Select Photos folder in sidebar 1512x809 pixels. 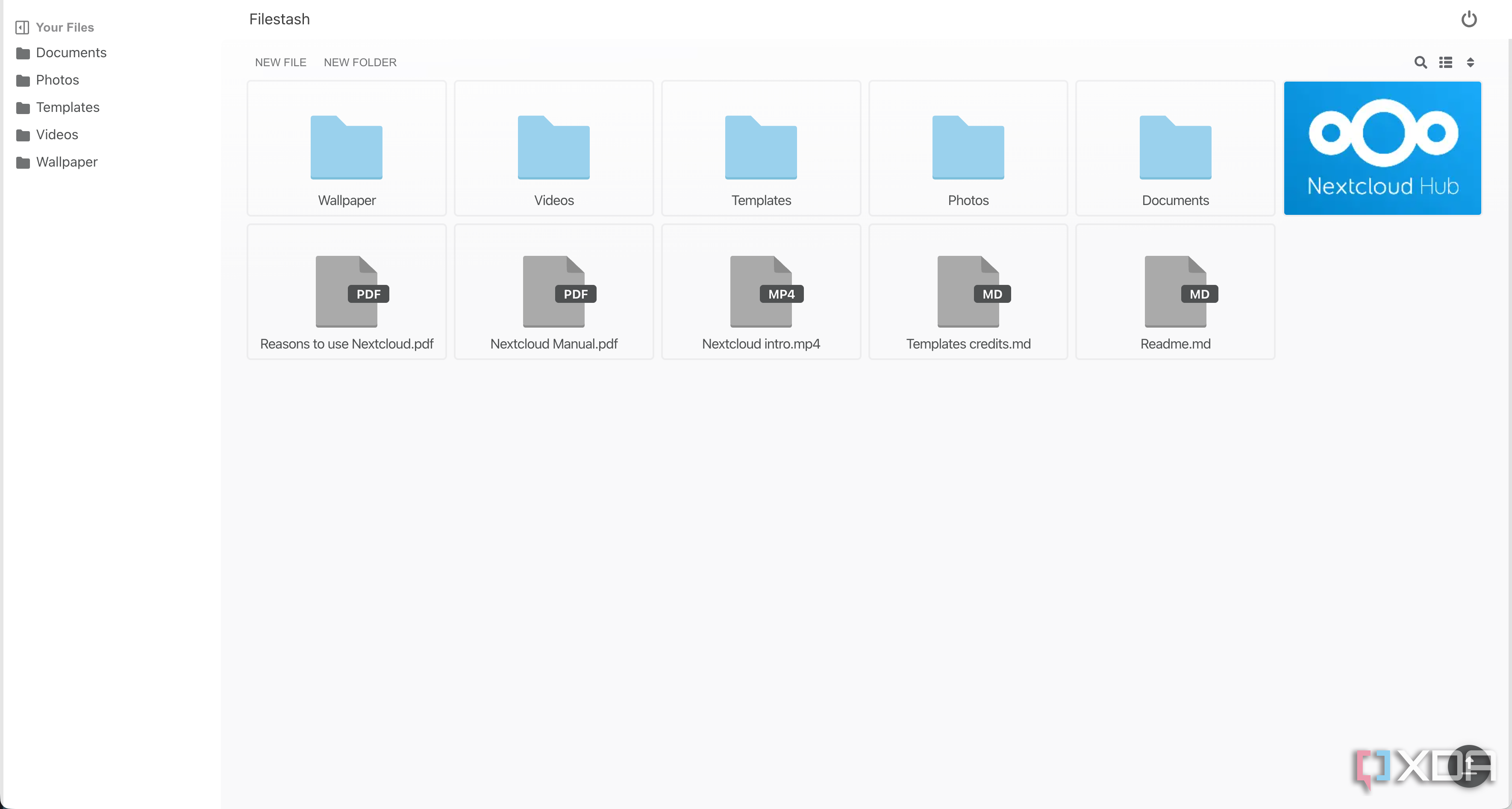57,80
